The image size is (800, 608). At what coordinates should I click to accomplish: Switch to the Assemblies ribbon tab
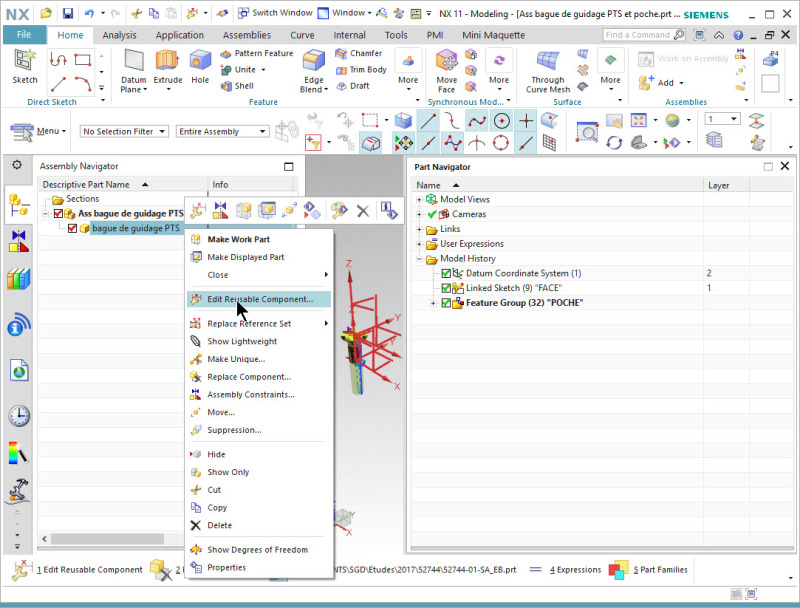coord(247,35)
